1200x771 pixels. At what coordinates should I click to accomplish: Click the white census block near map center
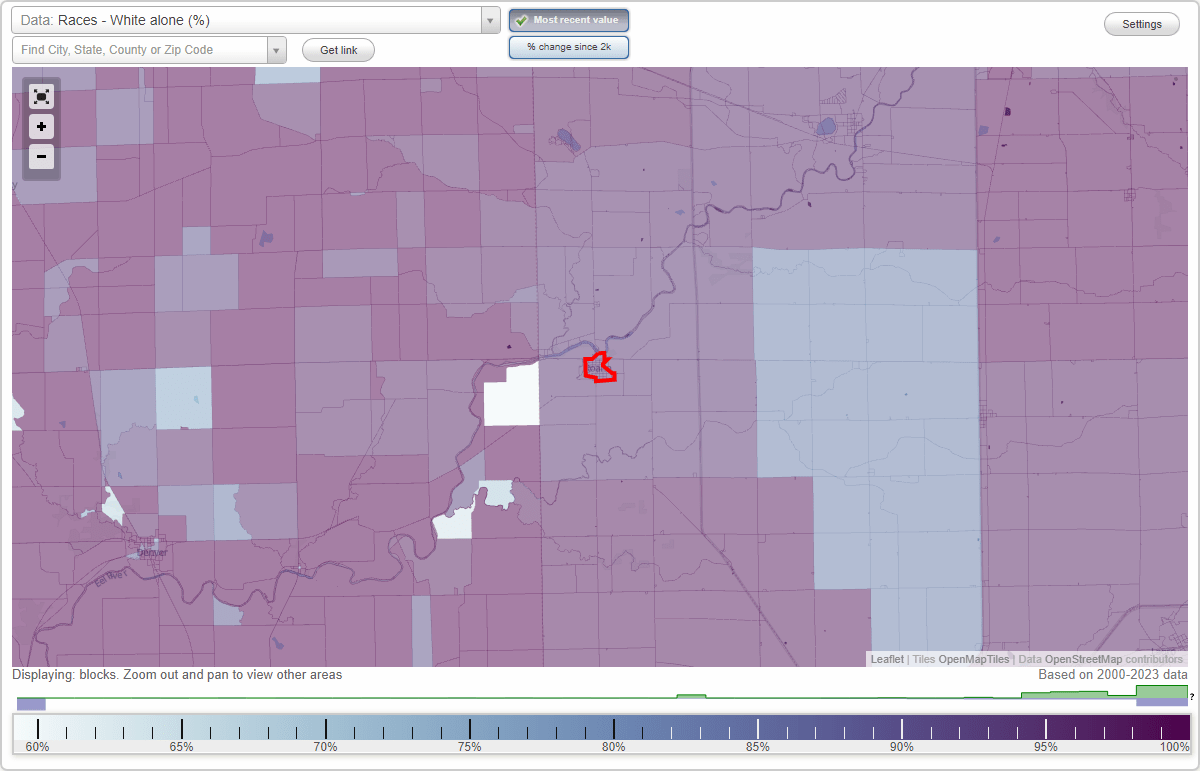(512, 397)
